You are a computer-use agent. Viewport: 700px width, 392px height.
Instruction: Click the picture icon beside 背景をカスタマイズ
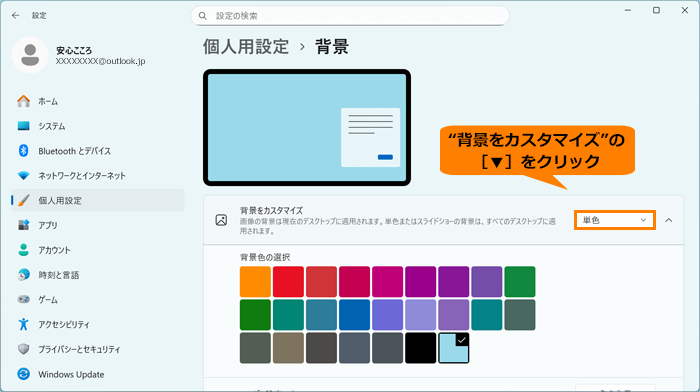point(221,220)
